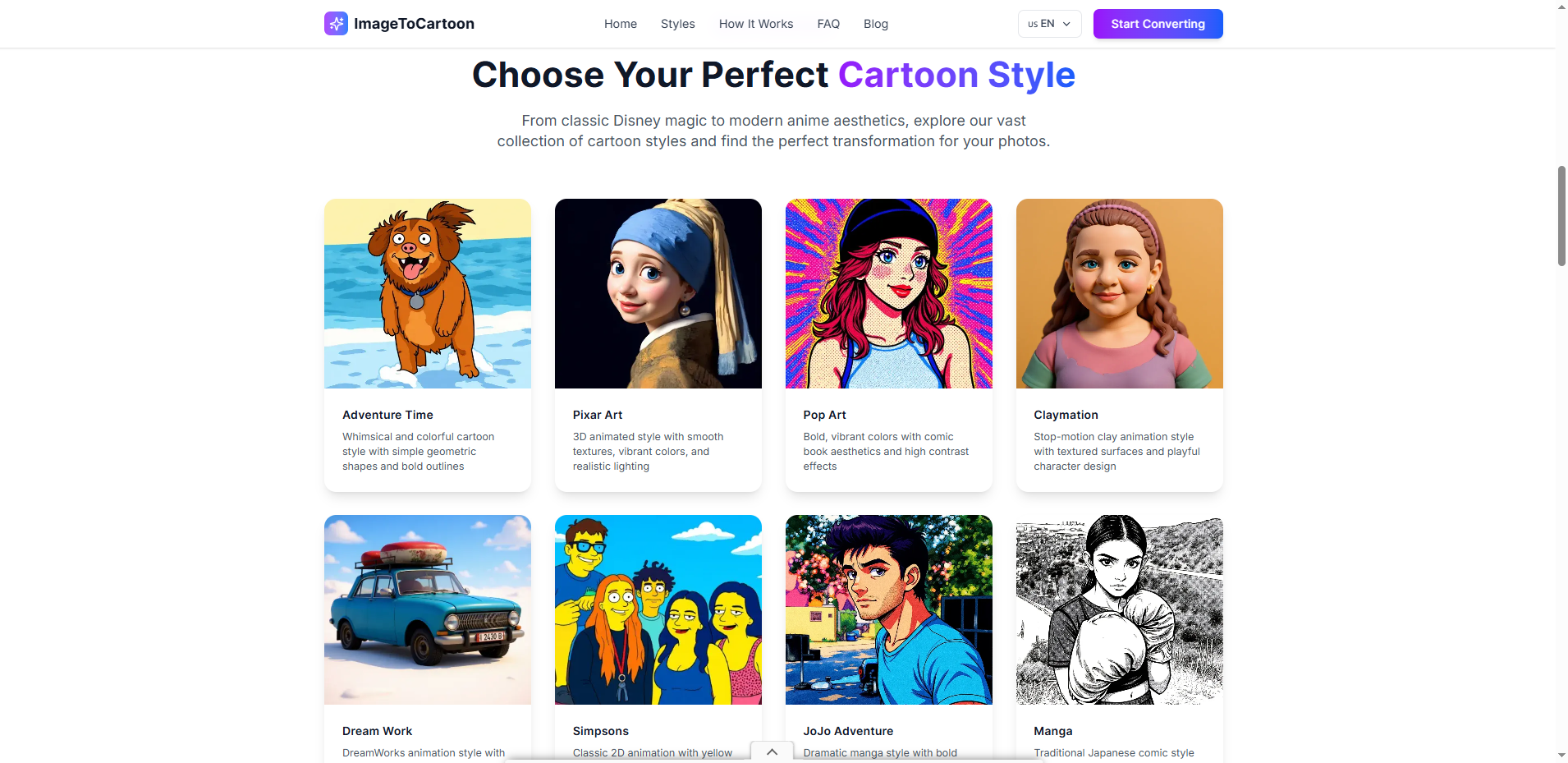Open the Simpsons style card
Viewport: 1568px width, 763px height.
[x=658, y=609]
